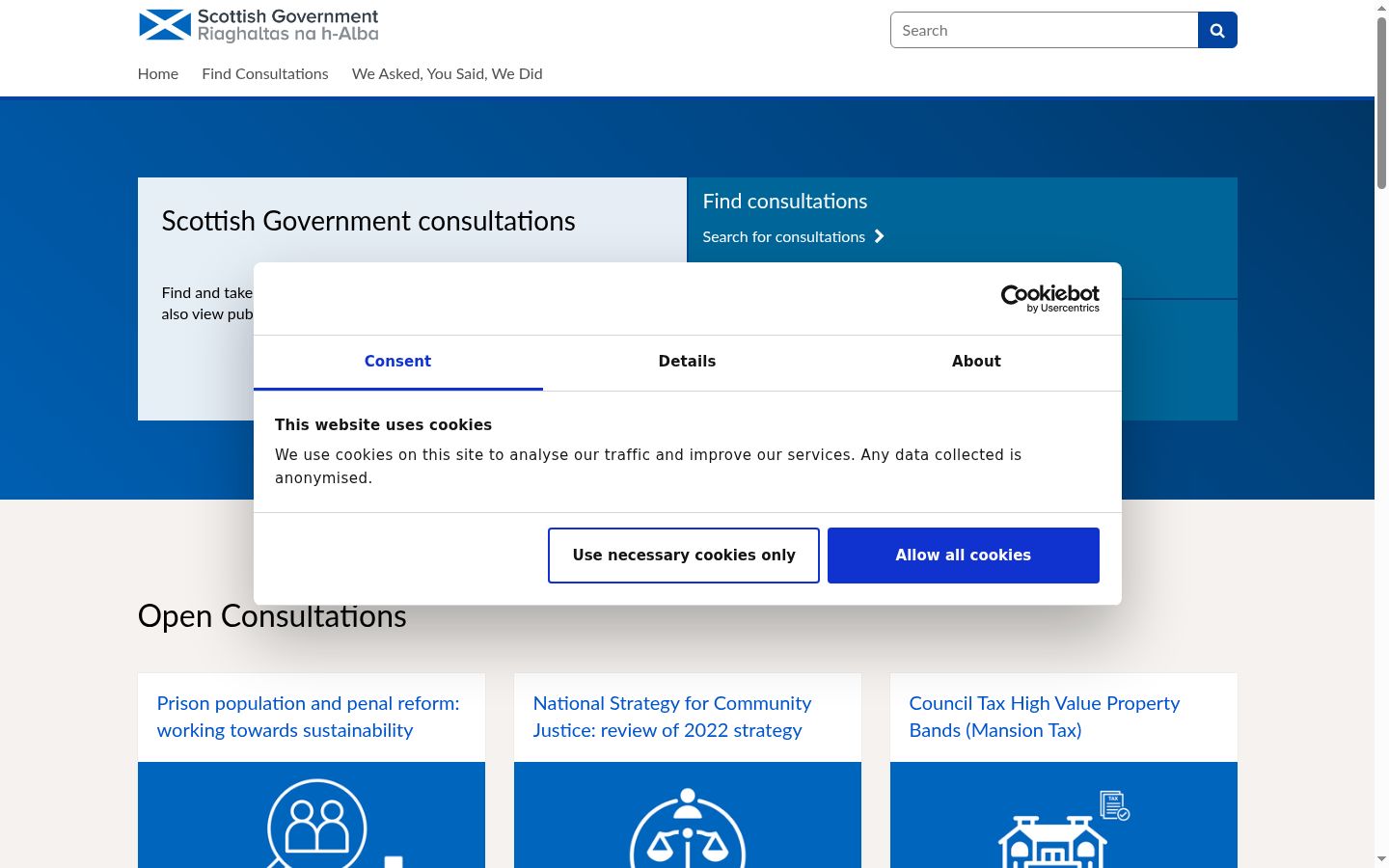Go to Home in the navigation
This screenshot has width=1389, height=868.
[158, 73]
